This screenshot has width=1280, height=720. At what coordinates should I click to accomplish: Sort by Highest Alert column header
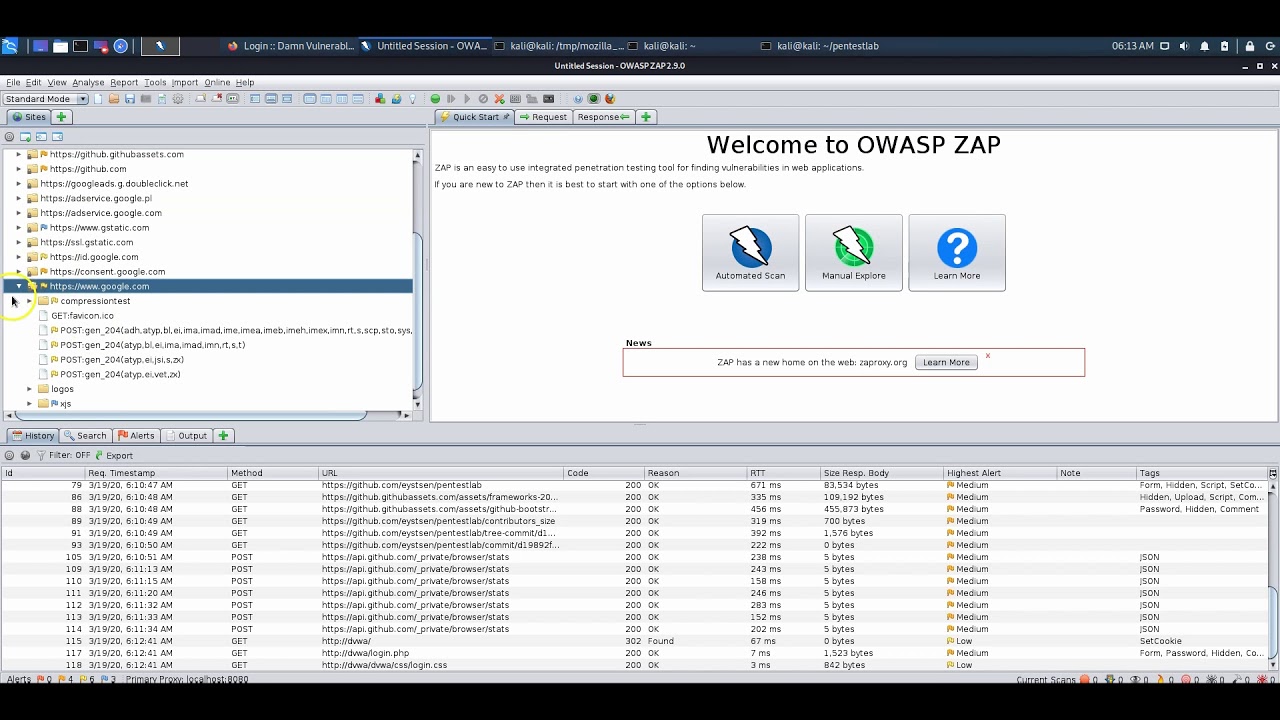pos(1001,473)
